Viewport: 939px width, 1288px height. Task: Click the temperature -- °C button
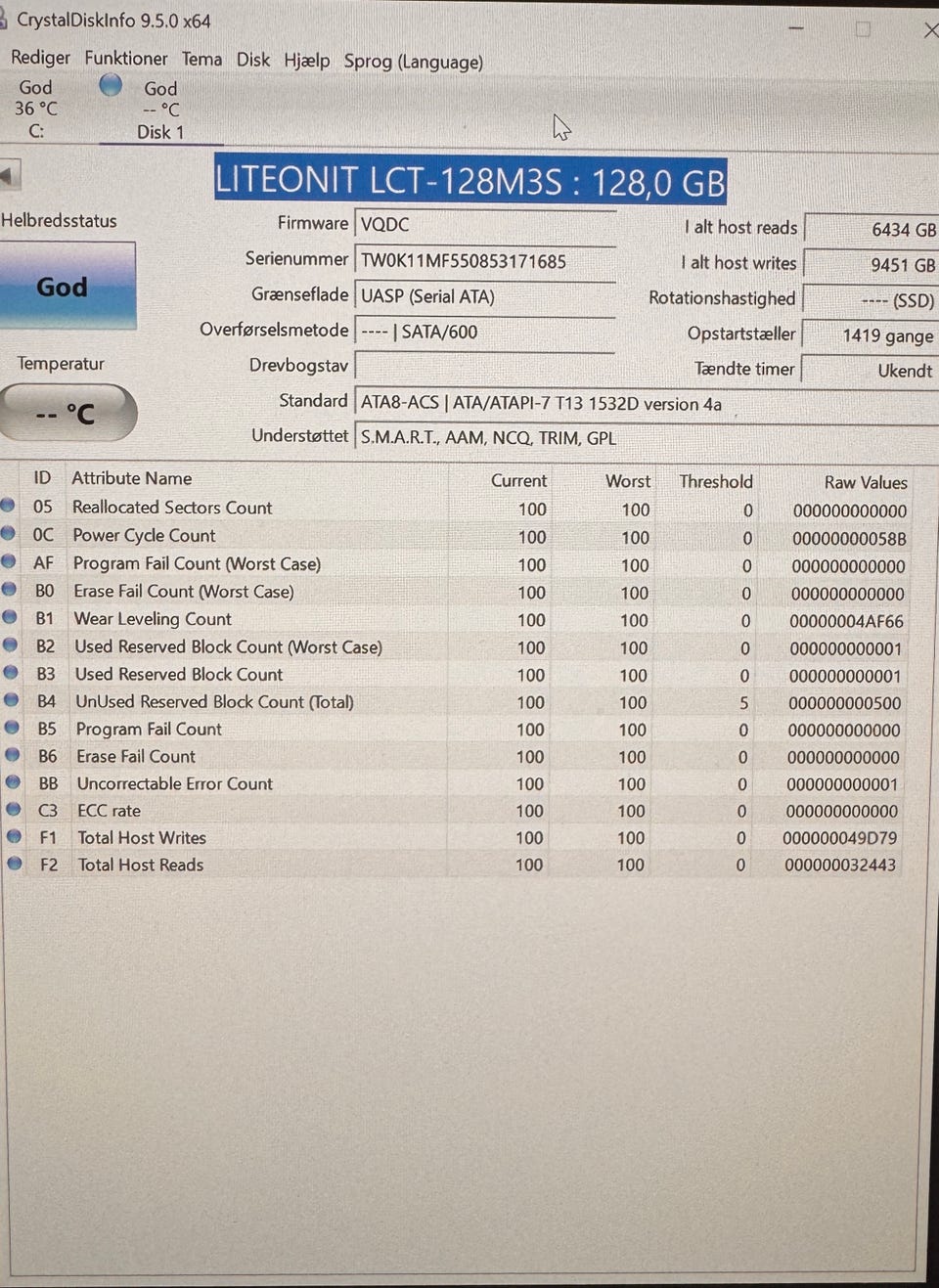[67, 413]
